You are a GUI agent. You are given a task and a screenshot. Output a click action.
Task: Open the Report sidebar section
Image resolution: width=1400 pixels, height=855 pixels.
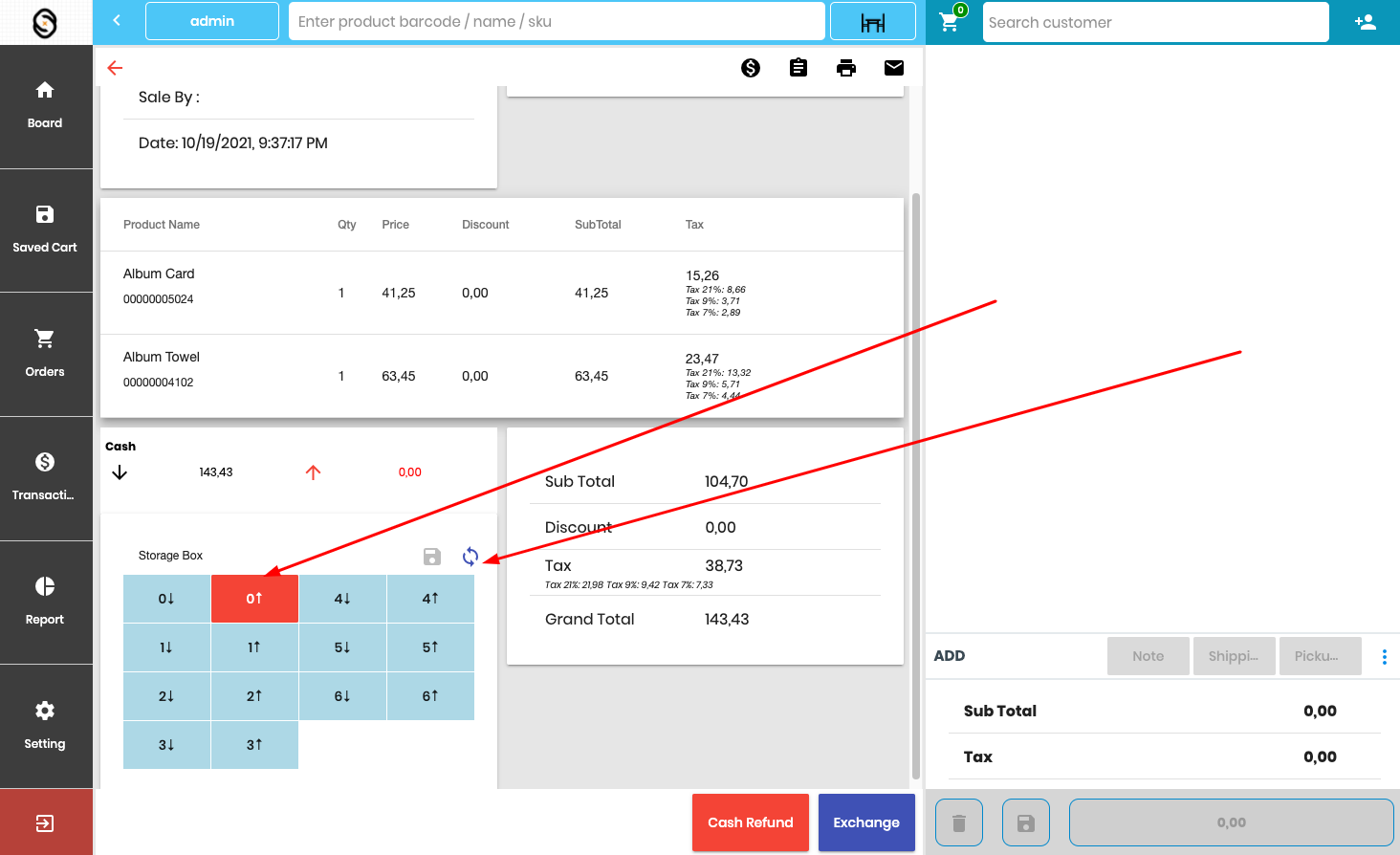point(45,602)
